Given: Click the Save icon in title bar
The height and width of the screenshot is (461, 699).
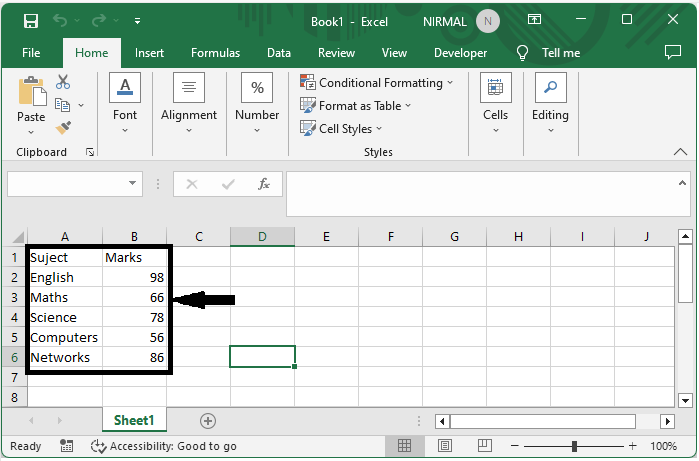Looking at the screenshot, I should (x=31, y=20).
